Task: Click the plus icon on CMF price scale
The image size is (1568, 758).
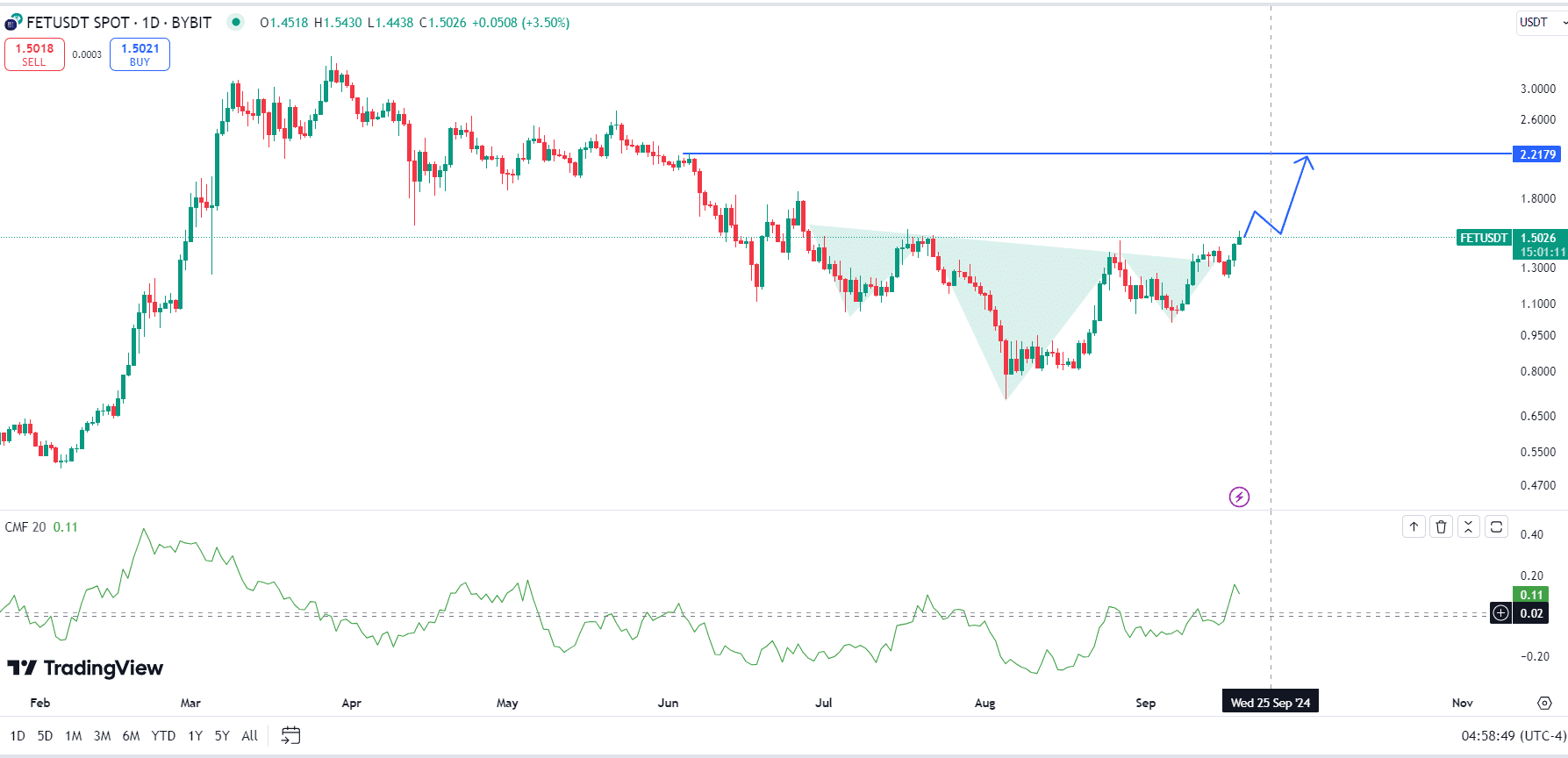Action: 1500,613
